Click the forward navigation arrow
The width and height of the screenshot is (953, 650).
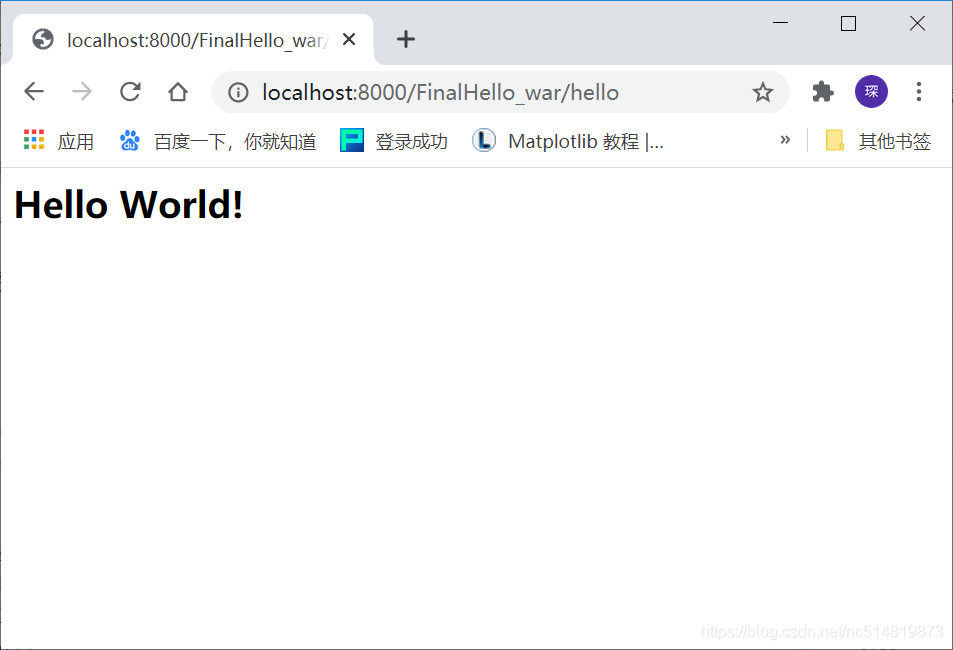pos(81,92)
